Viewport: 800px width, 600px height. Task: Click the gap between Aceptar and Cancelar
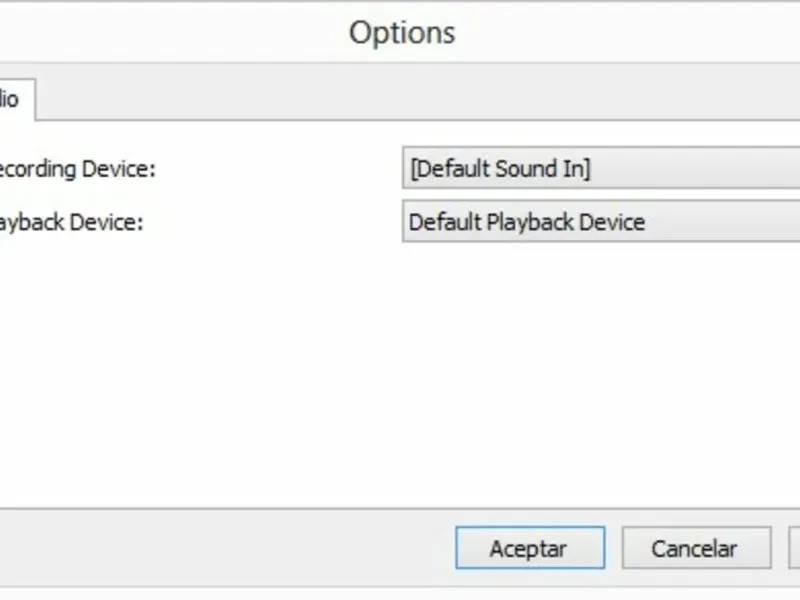[613, 548]
